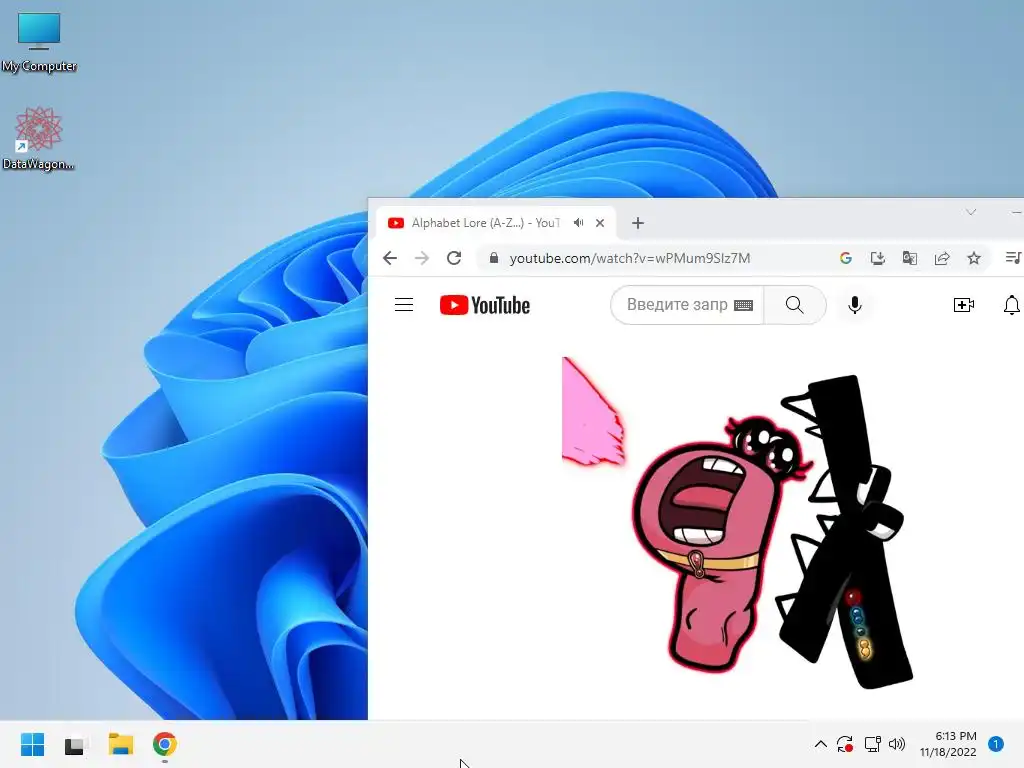Open volume tray icon
1024x768 pixels.
coord(897,744)
